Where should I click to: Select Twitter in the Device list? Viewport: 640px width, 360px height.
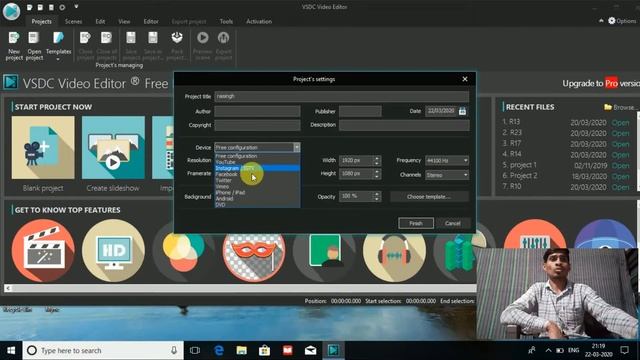(257, 180)
